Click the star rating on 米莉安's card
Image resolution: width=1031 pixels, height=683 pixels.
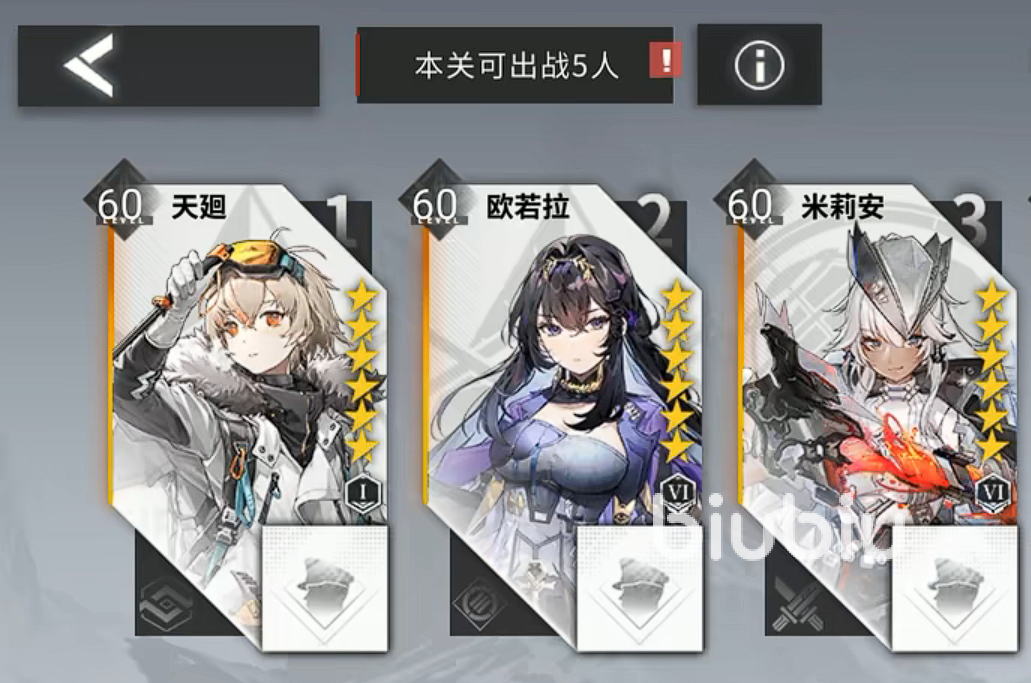[x=992, y=371]
